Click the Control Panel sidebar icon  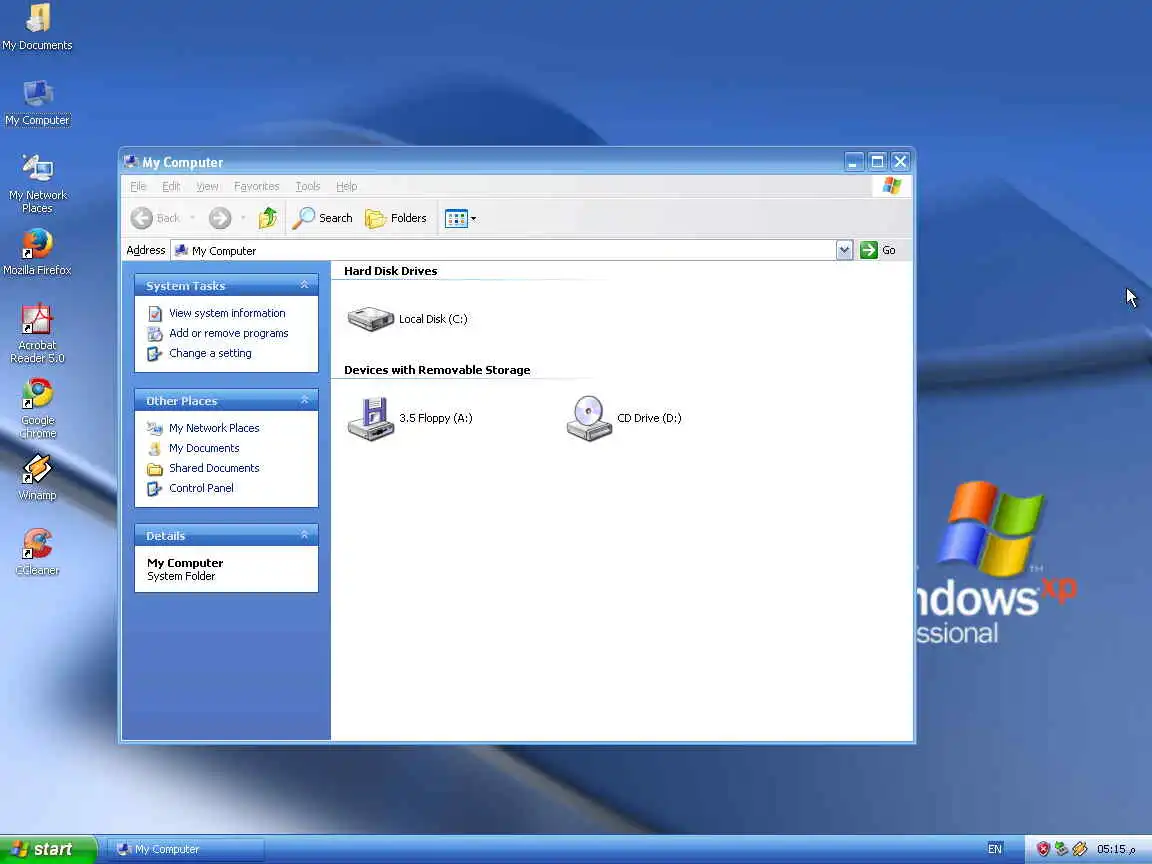click(155, 489)
